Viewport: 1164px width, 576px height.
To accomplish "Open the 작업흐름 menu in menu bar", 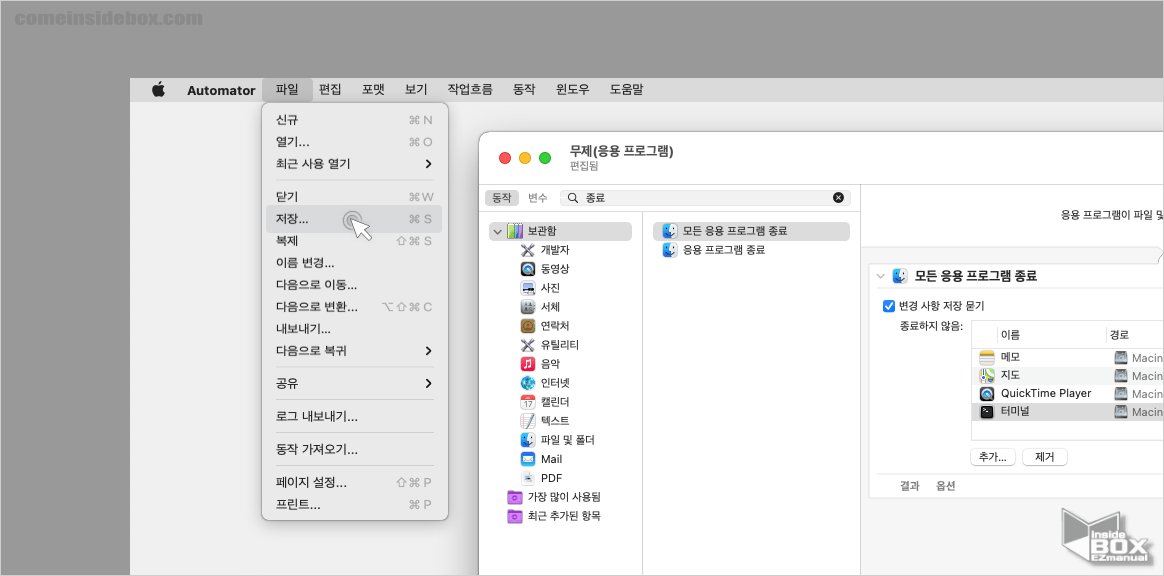I will coord(470,90).
